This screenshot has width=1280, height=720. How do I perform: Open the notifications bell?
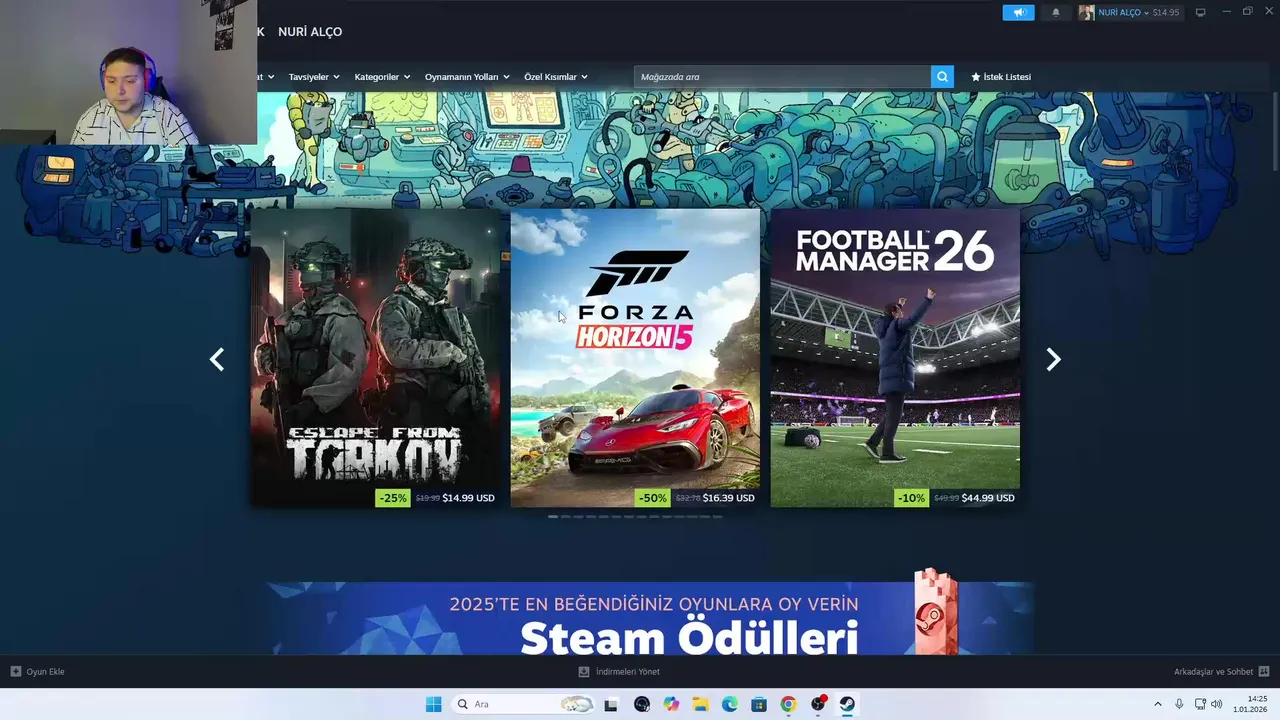click(1056, 12)
